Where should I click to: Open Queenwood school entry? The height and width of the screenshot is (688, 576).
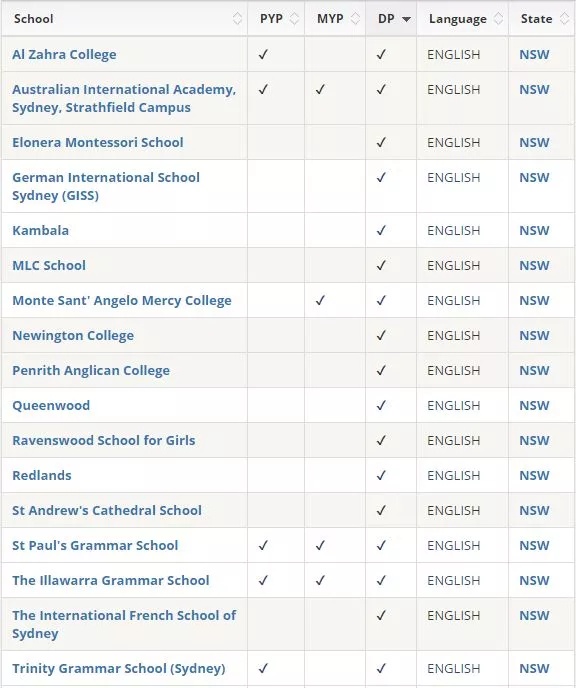click(x=51, y=405)
